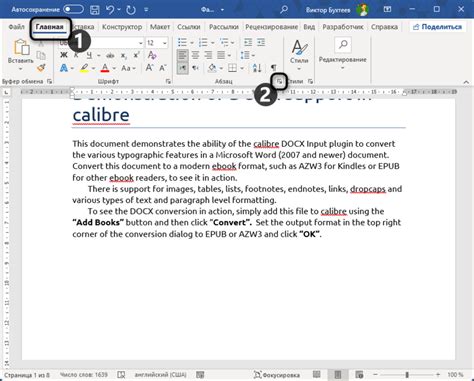Image resolution: width=474 pixels, height=381 pixels.
Task: Toggle the AutoSave (Автосохранение) switch
Action: tap(74, 9)
